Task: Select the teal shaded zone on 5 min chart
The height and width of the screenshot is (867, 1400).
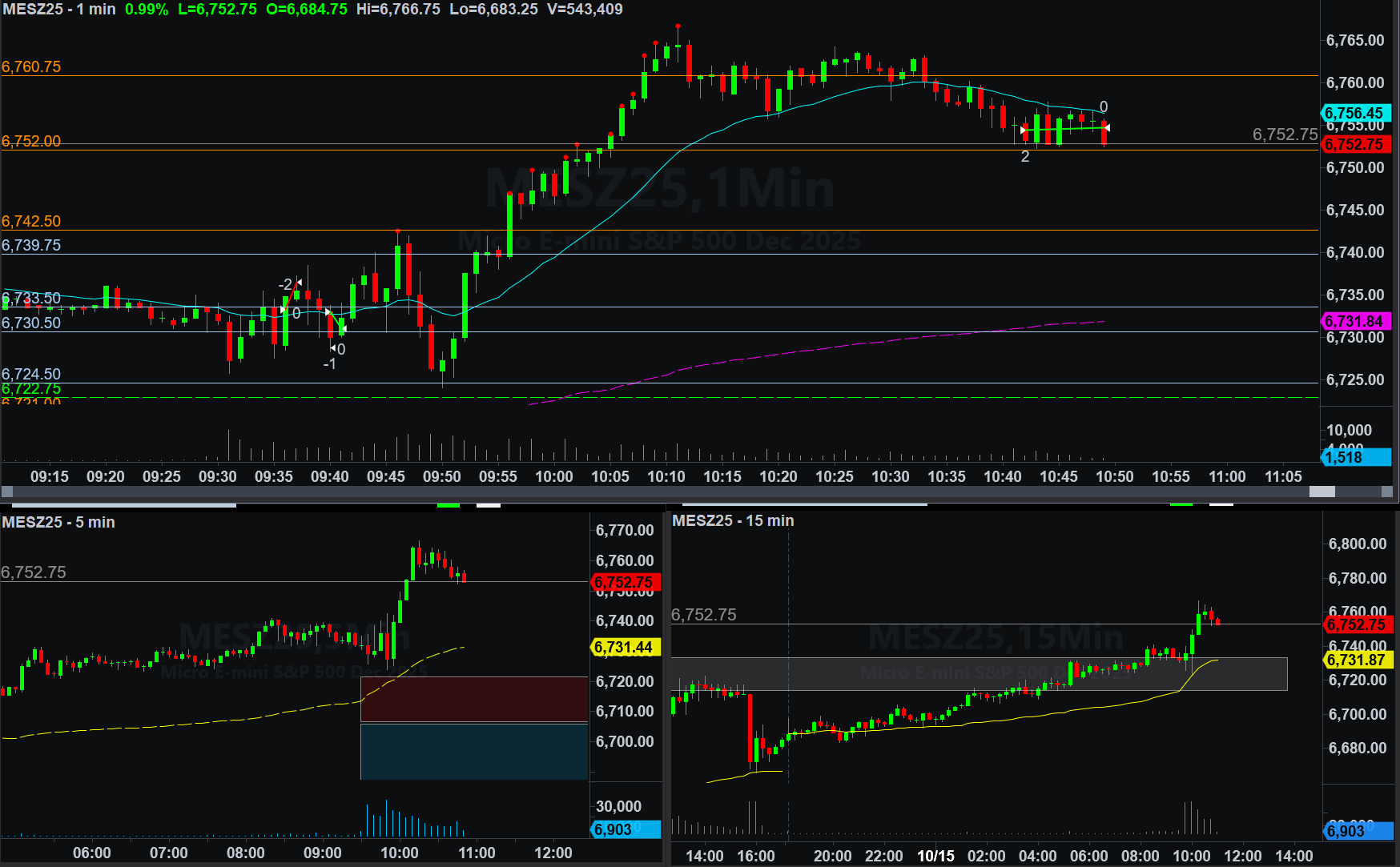Action: 474,751
